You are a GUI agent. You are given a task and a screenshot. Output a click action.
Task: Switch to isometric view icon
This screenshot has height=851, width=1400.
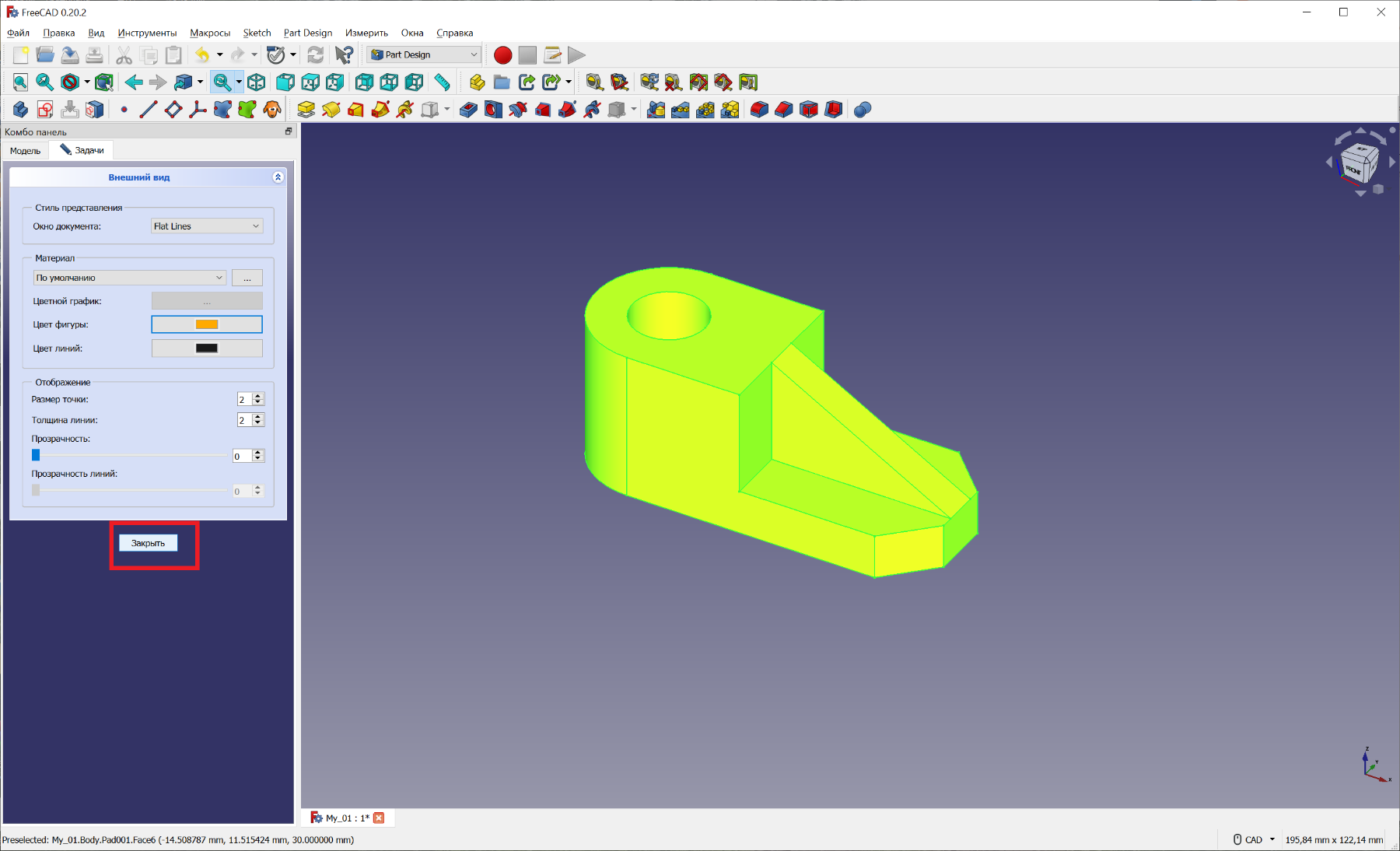pos(257,82)
